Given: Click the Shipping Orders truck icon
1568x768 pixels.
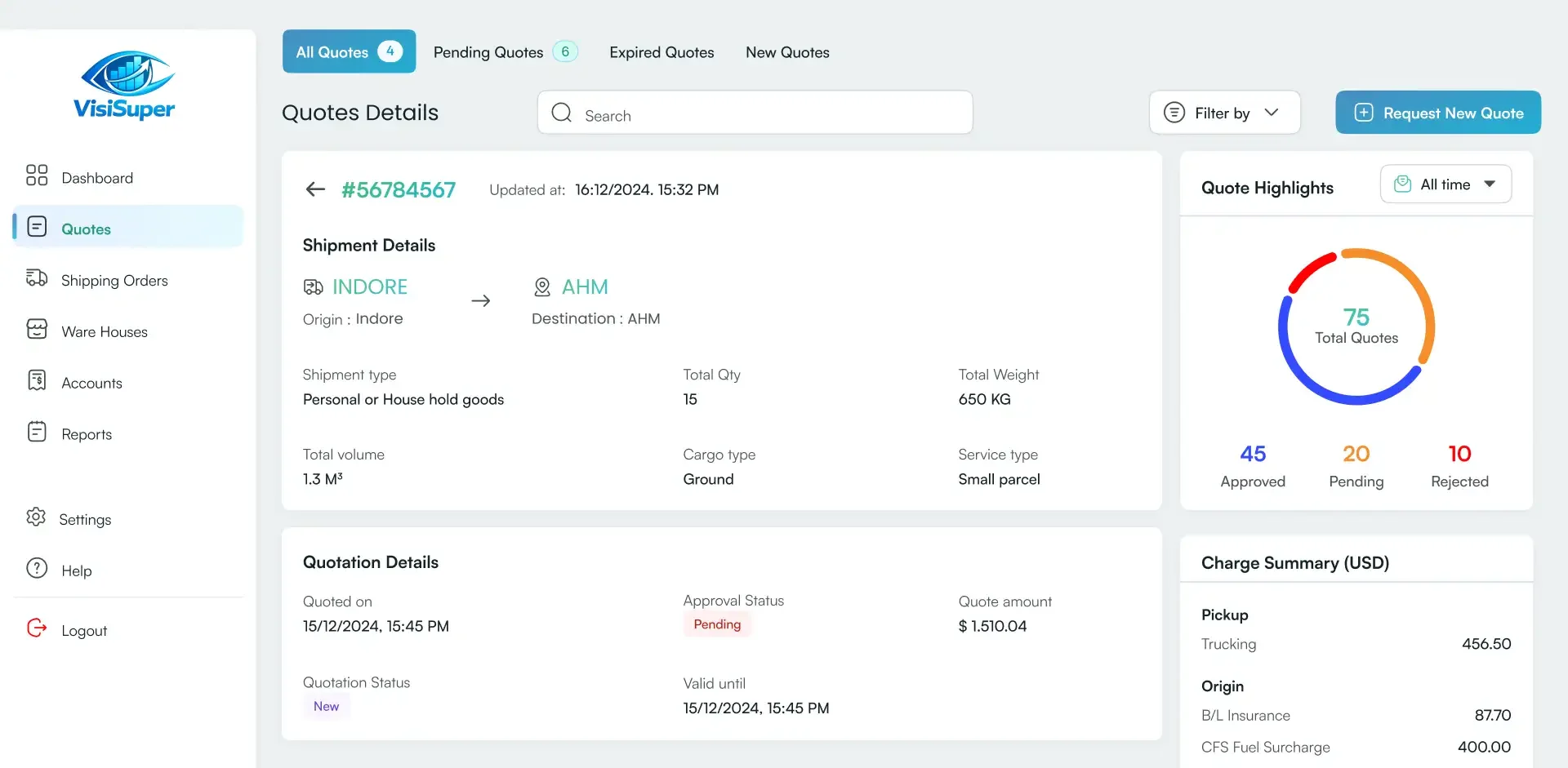Looking at the screenshot, I should pos(37,277).
